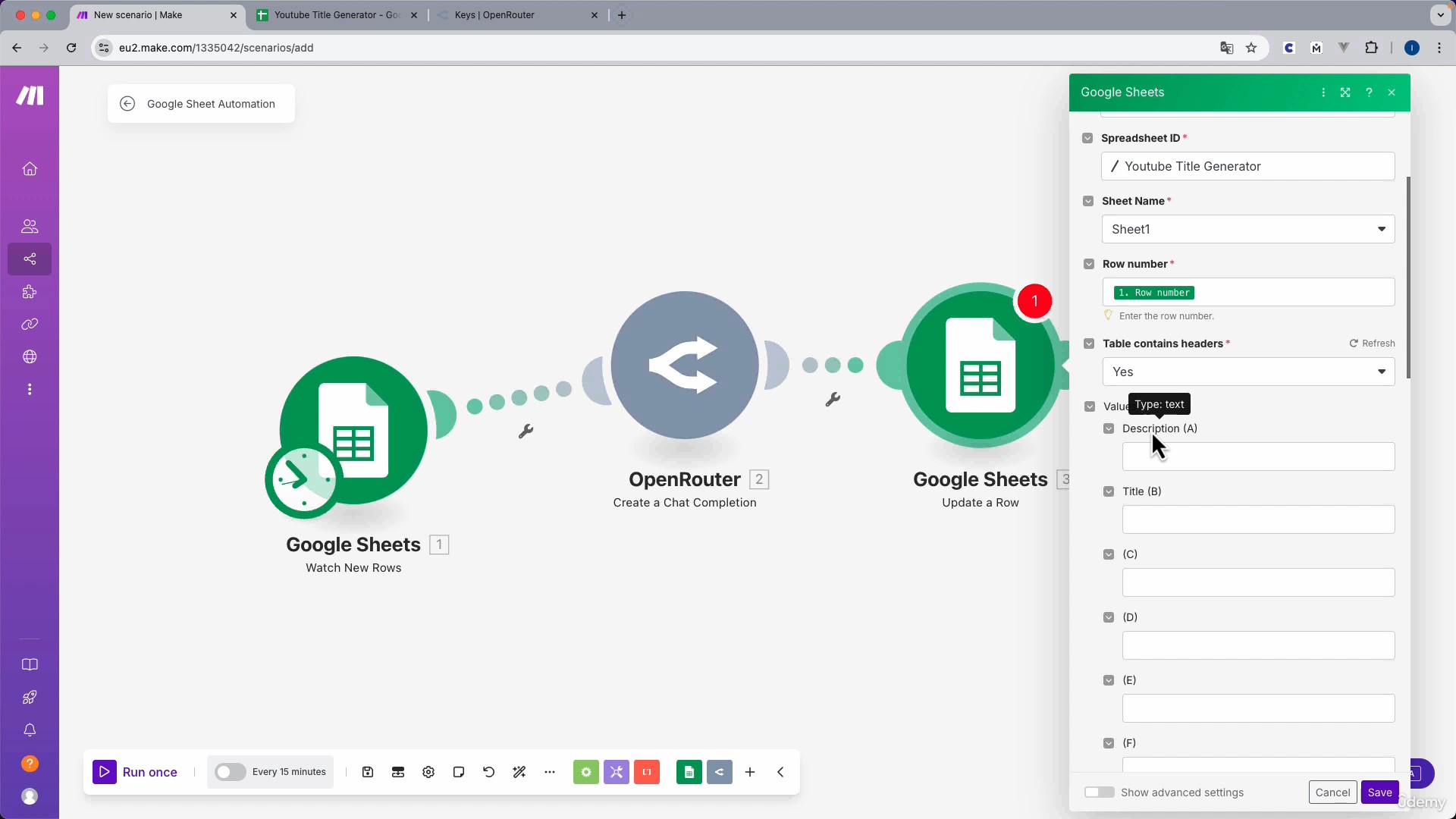
Task: Toggle Show advanced settings switch
Action: coord(1099,792)
